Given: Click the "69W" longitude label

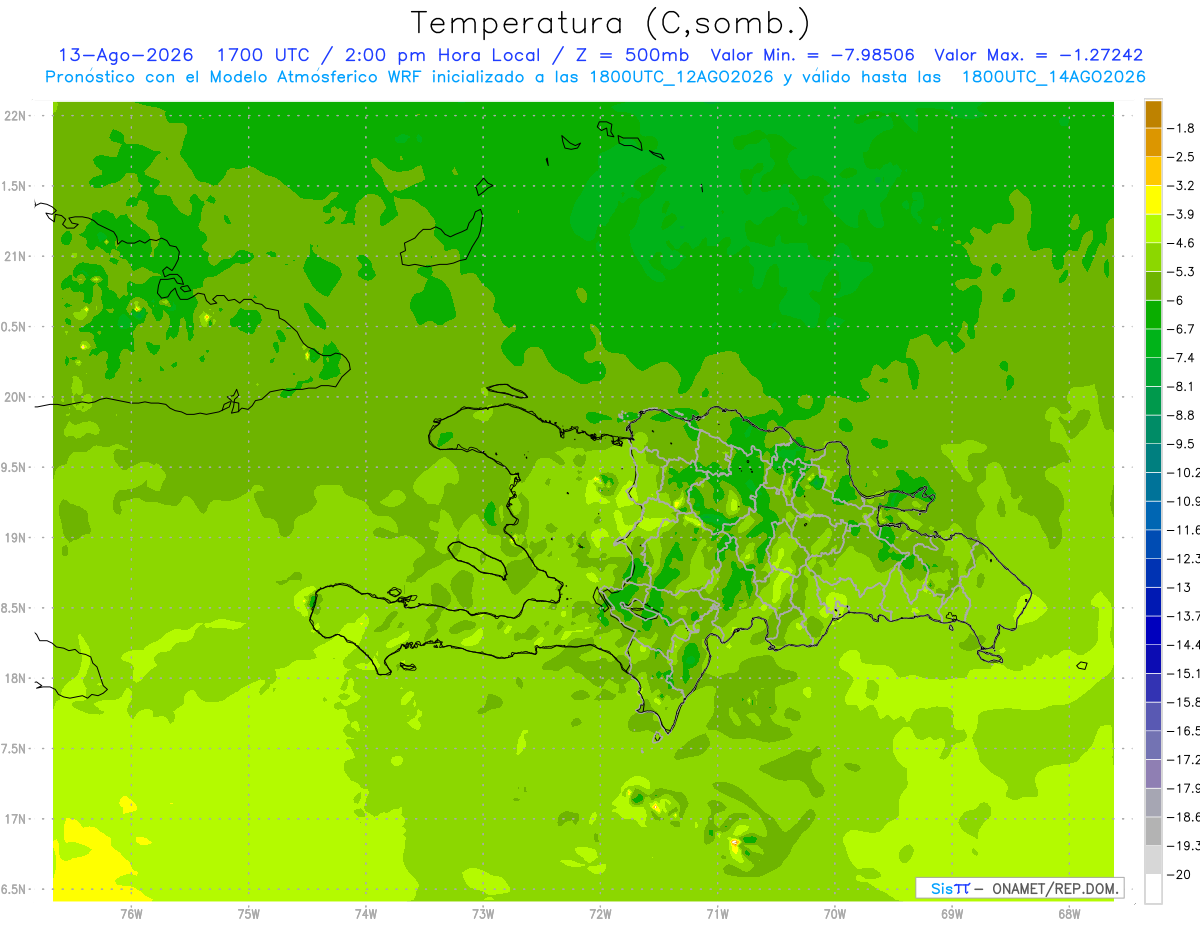Looking at the screenshot, I should coord(952,913).
